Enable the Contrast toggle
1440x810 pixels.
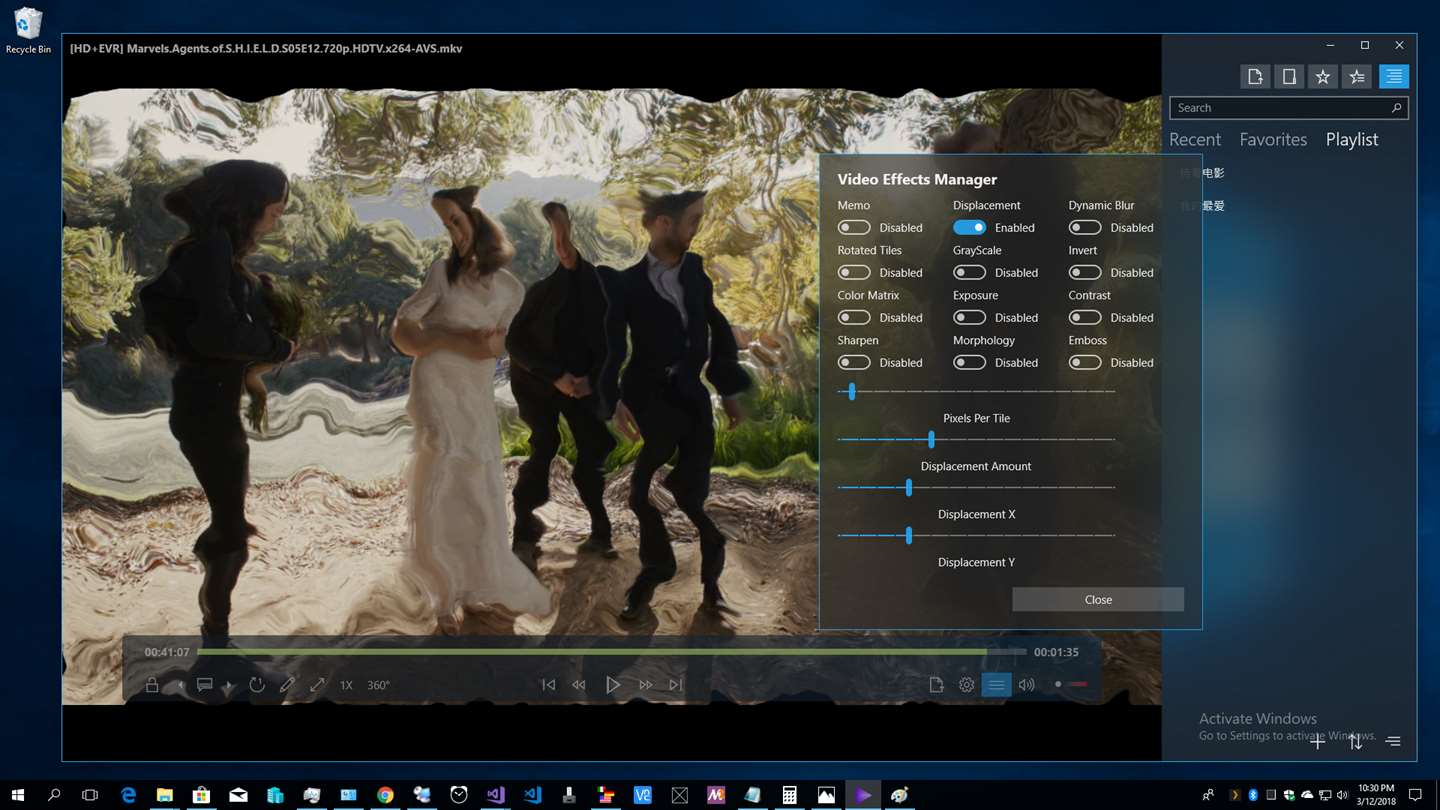(x=1085, y=318)
